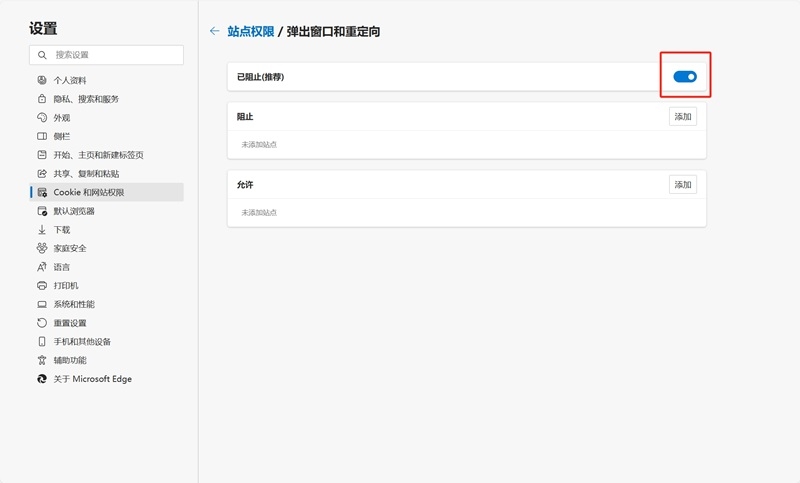Click the 下载 download arrow icon
Viewport: 800px width, 483px height.
42,230
